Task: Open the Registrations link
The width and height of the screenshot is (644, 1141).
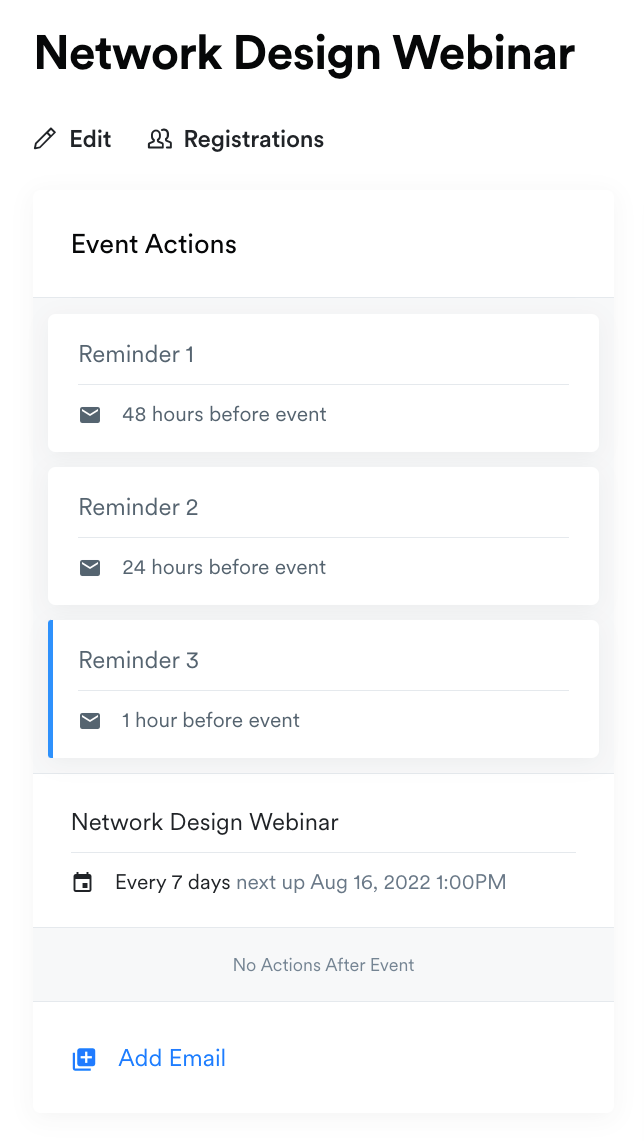Action: click(253, 139)
